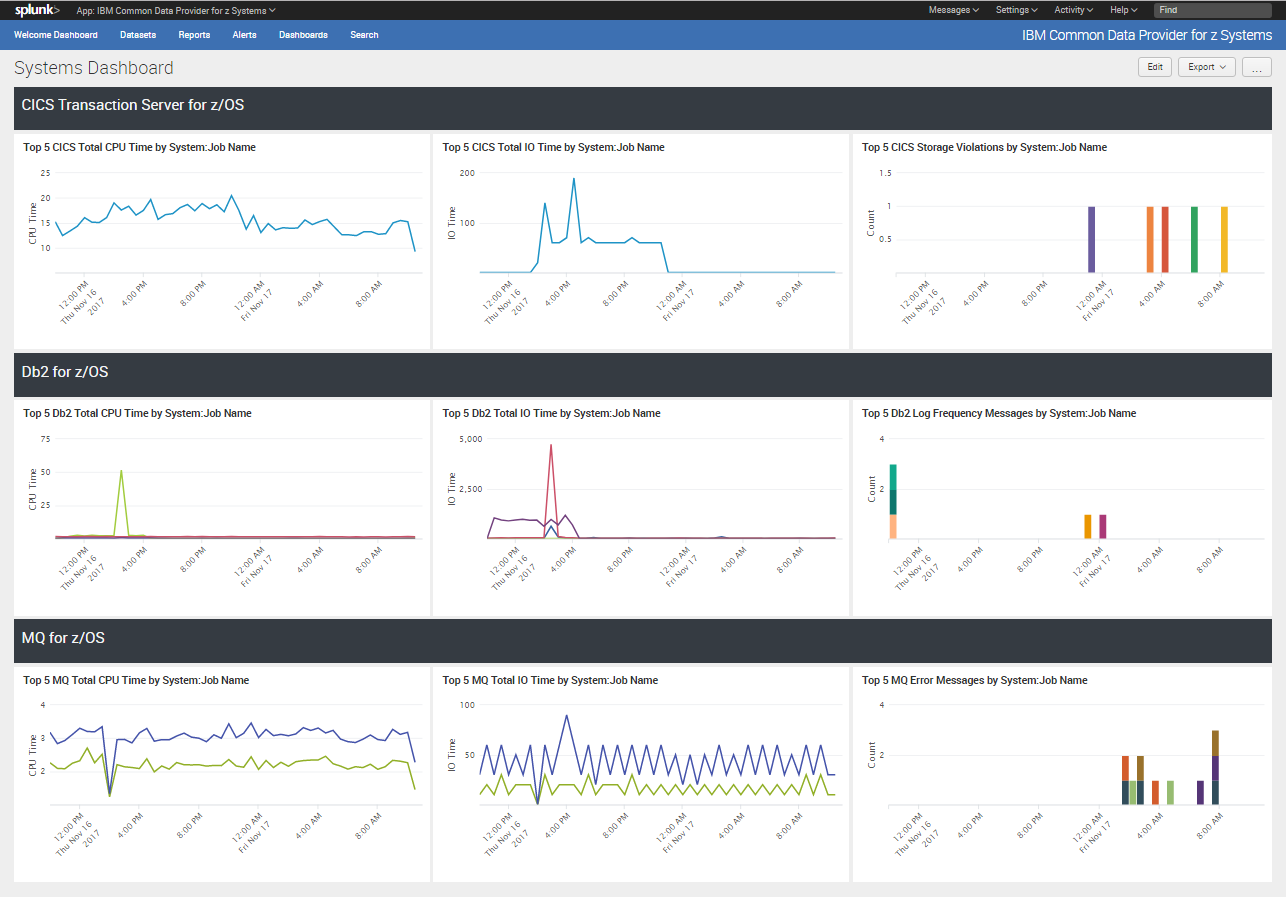Click the green bar in CICS Storage Violations
Viewport: 1286px width, 897px height.
[1194, 239]
